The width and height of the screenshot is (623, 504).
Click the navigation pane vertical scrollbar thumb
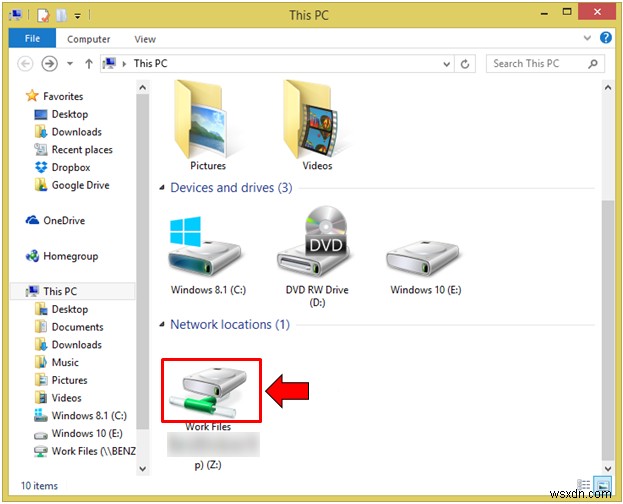pyautogui.click(x=143, y=262)
